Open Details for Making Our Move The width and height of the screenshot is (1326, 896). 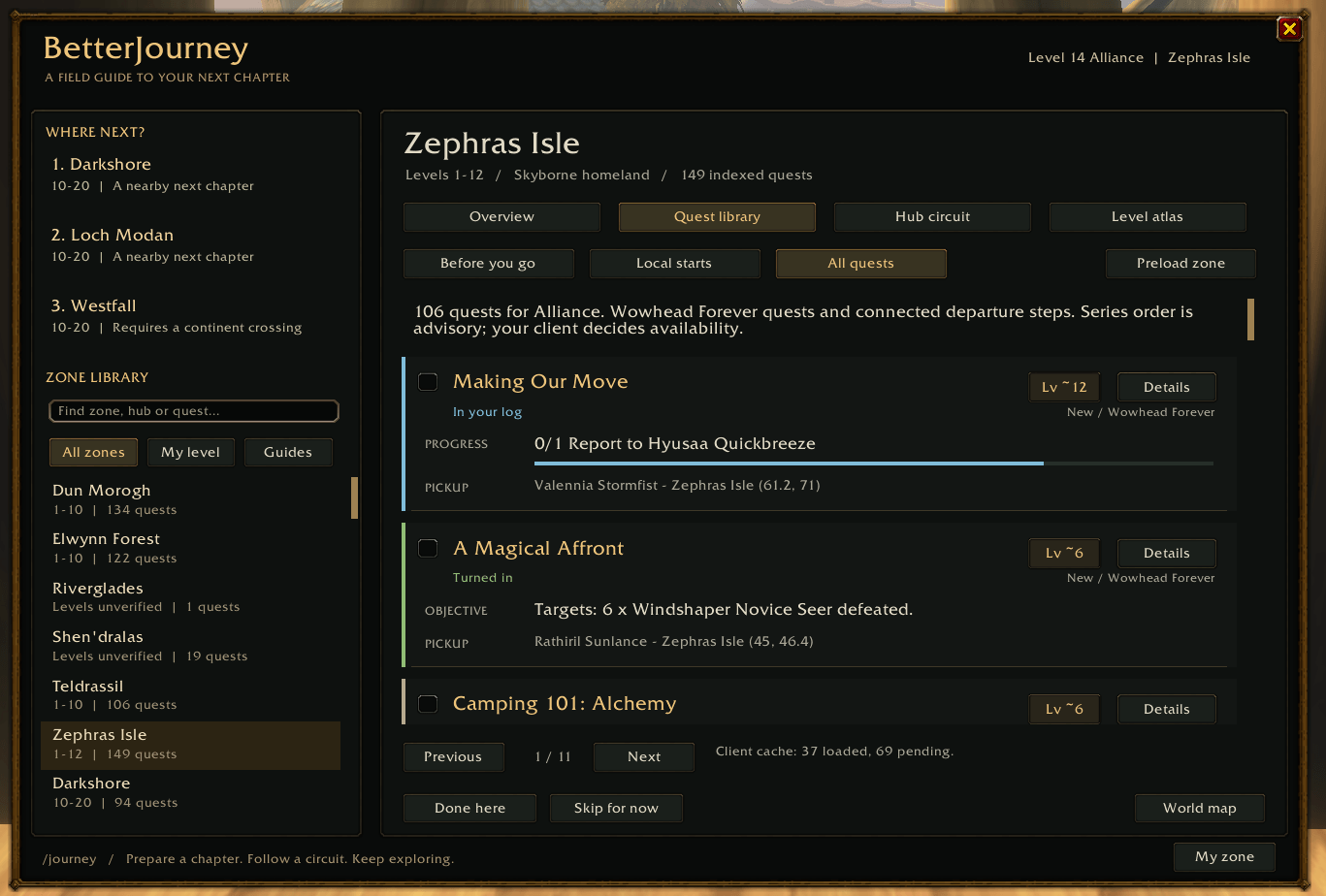pyautogui.click(x=1166, y=387)
